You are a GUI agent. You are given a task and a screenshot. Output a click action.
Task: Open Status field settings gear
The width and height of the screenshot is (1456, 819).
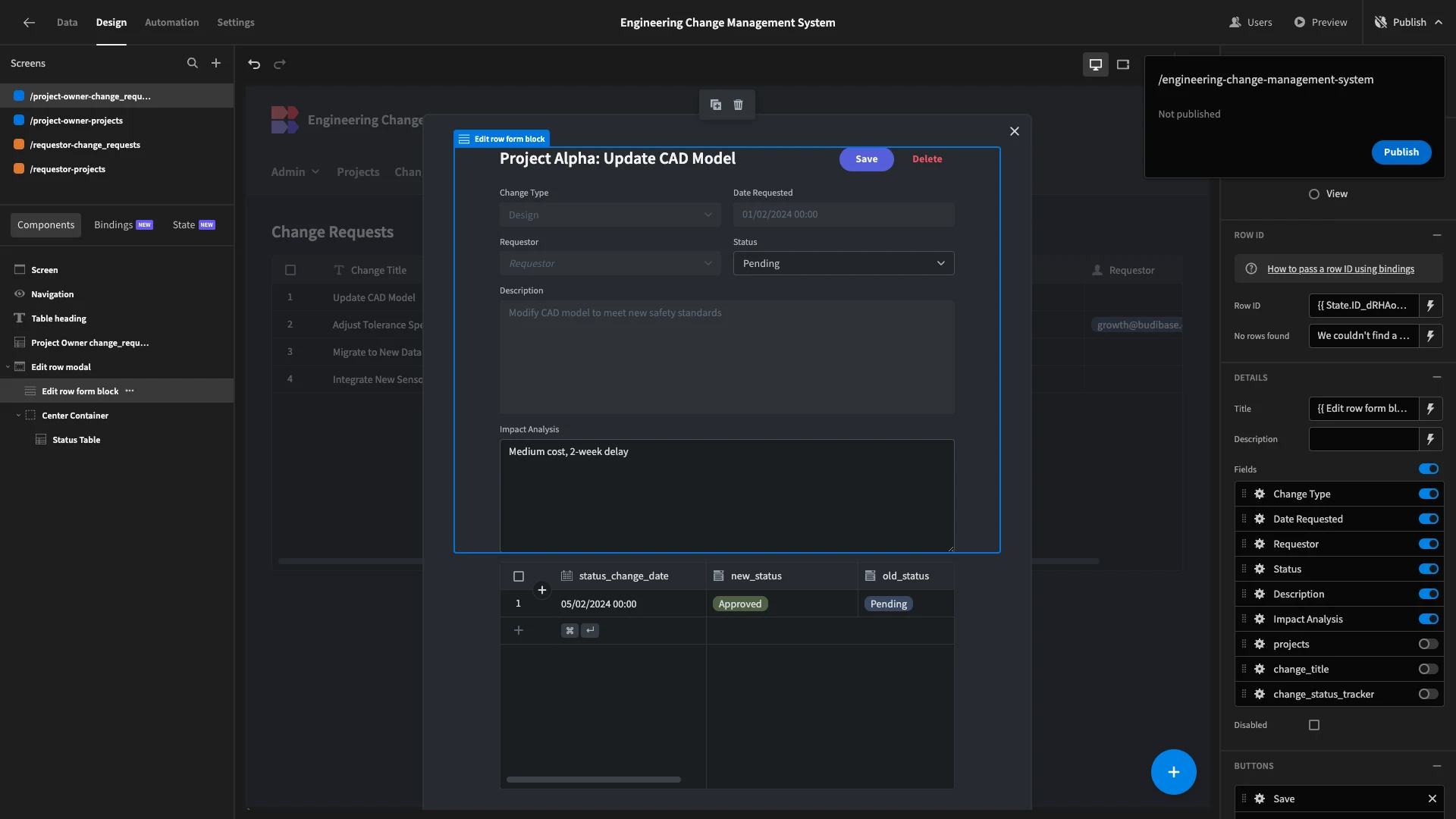[x=1260, y=569]
